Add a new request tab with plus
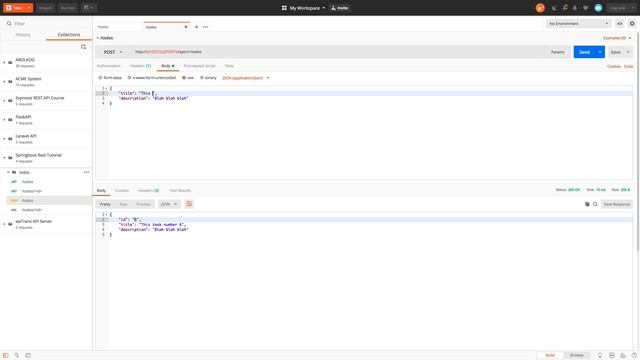The image size is (640, 360). (x=196, y=27)
